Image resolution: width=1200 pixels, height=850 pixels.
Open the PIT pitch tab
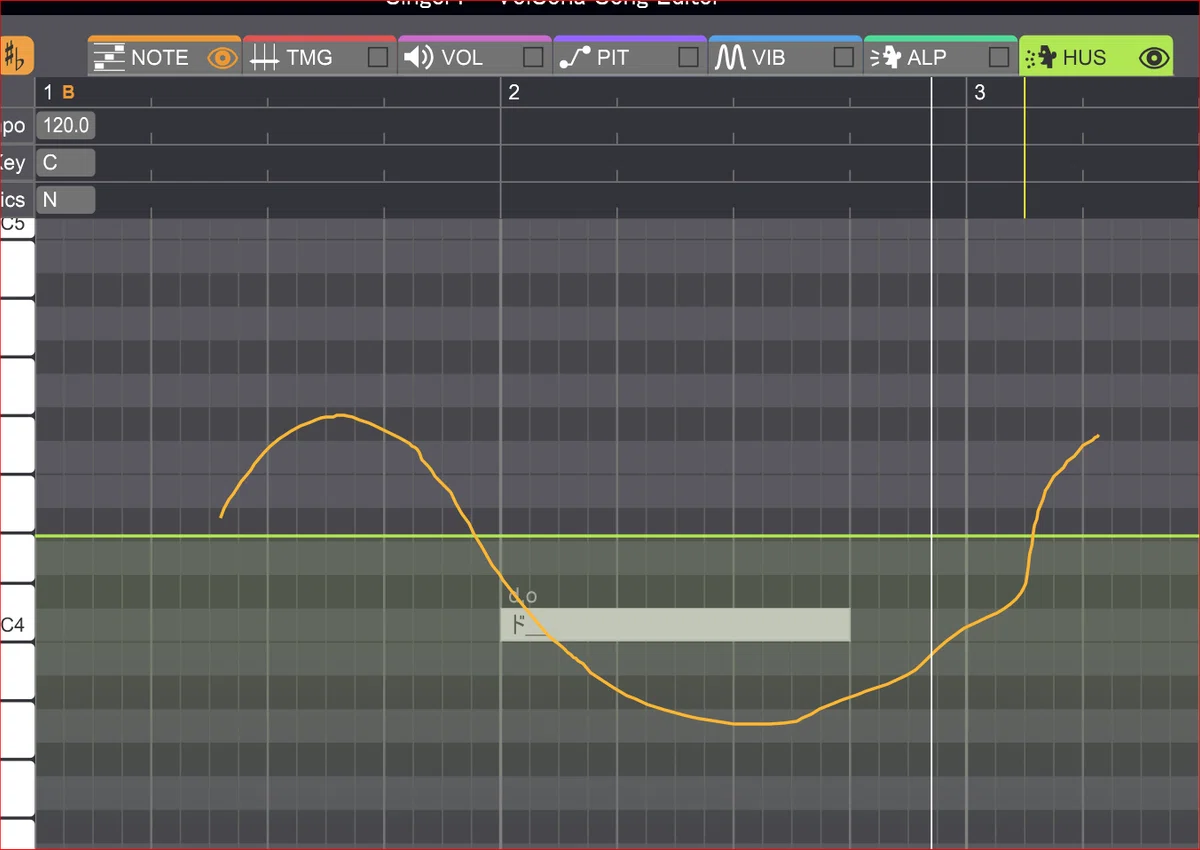(x=629, y=56)
